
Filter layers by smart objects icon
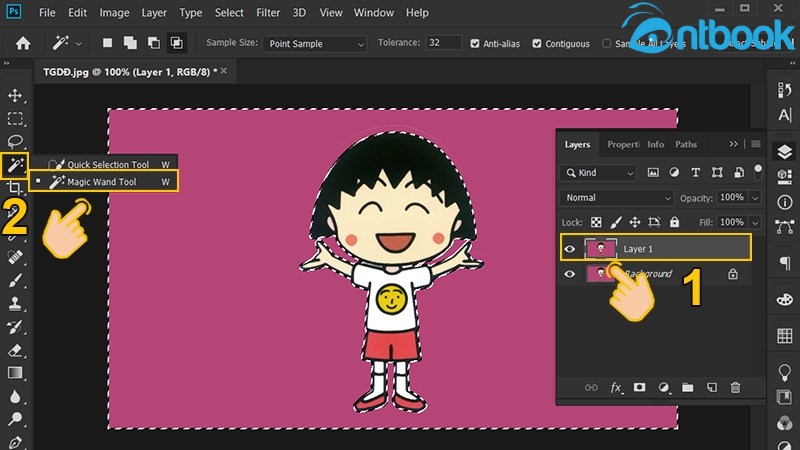(739, 172)
